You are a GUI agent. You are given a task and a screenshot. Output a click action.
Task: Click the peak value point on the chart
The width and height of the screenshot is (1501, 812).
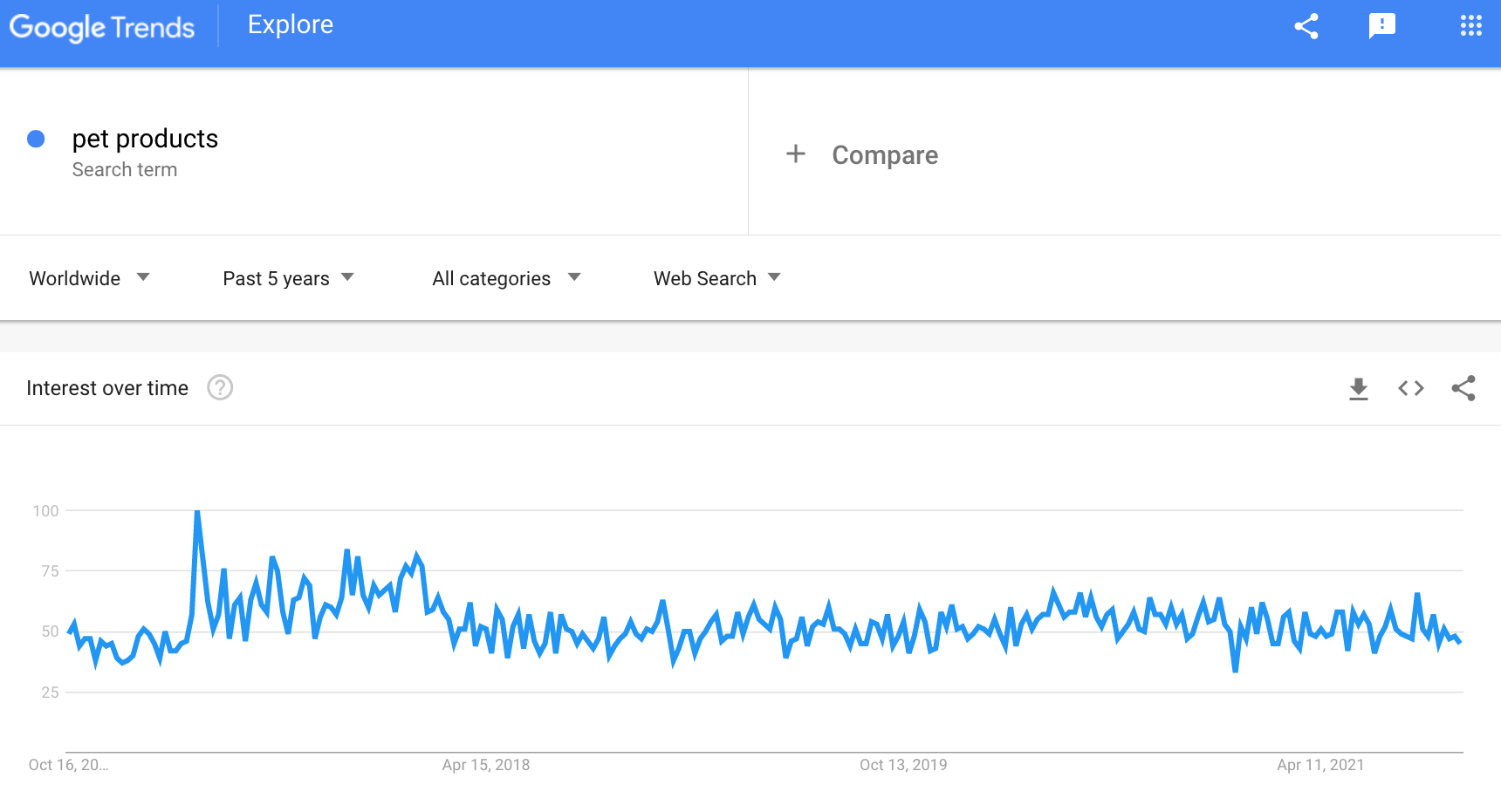click(x=197, y=512)
